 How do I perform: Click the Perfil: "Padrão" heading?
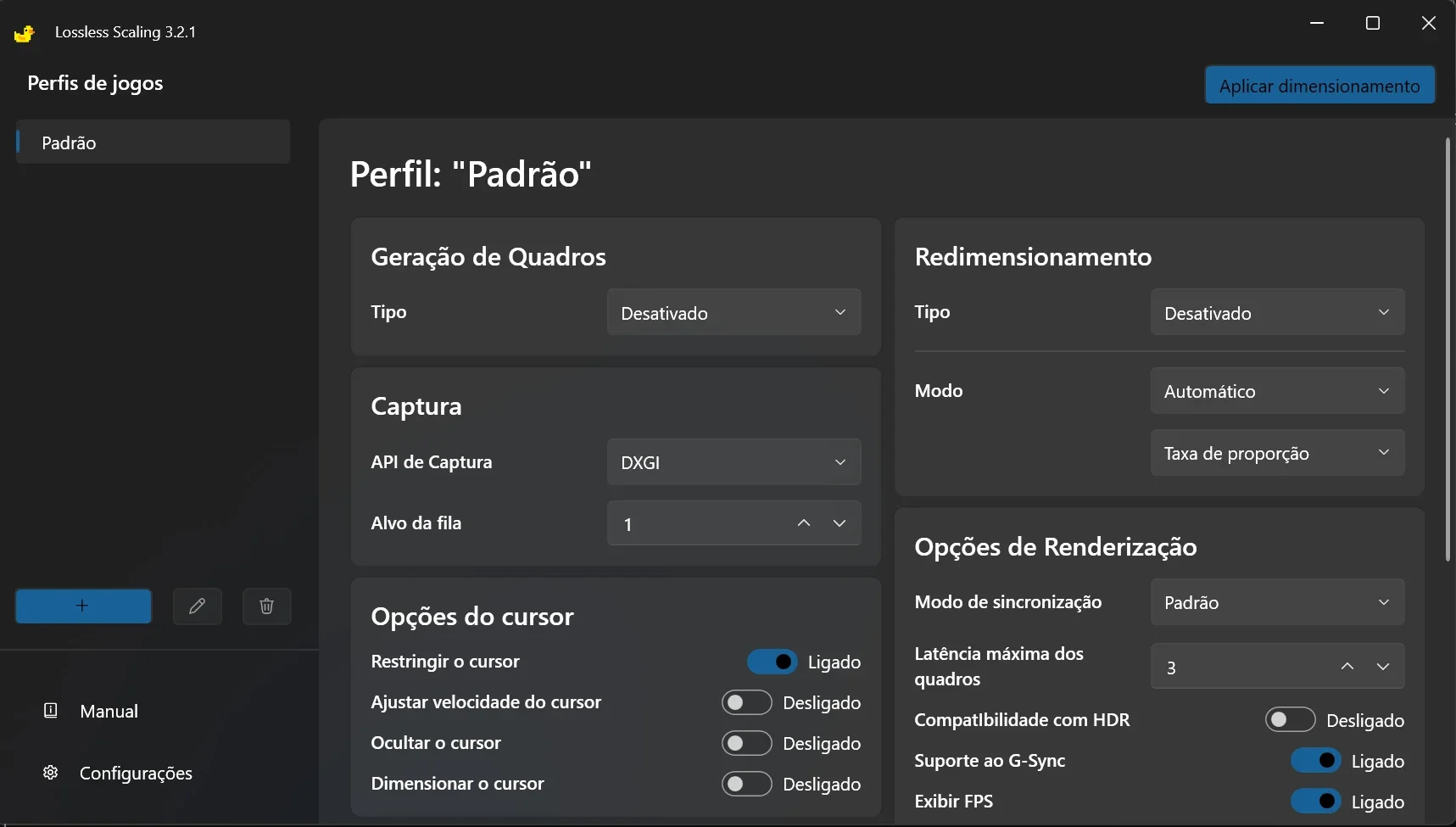pos(471,174)
